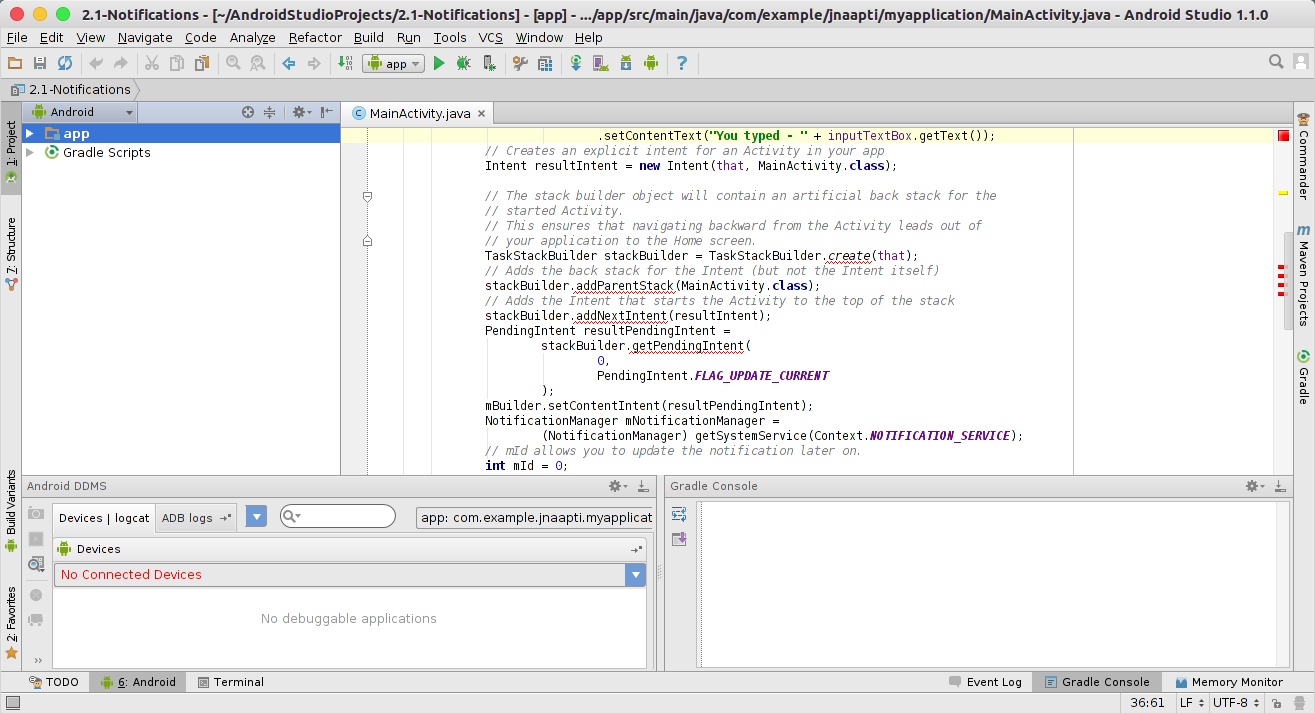Open the Refactor menu
Viewport: 1315px width, 714px height.
point(315,37)
